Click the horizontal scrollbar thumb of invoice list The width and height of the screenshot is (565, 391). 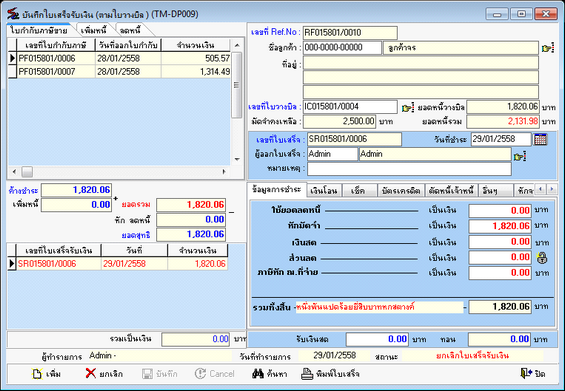click(27, 172)
